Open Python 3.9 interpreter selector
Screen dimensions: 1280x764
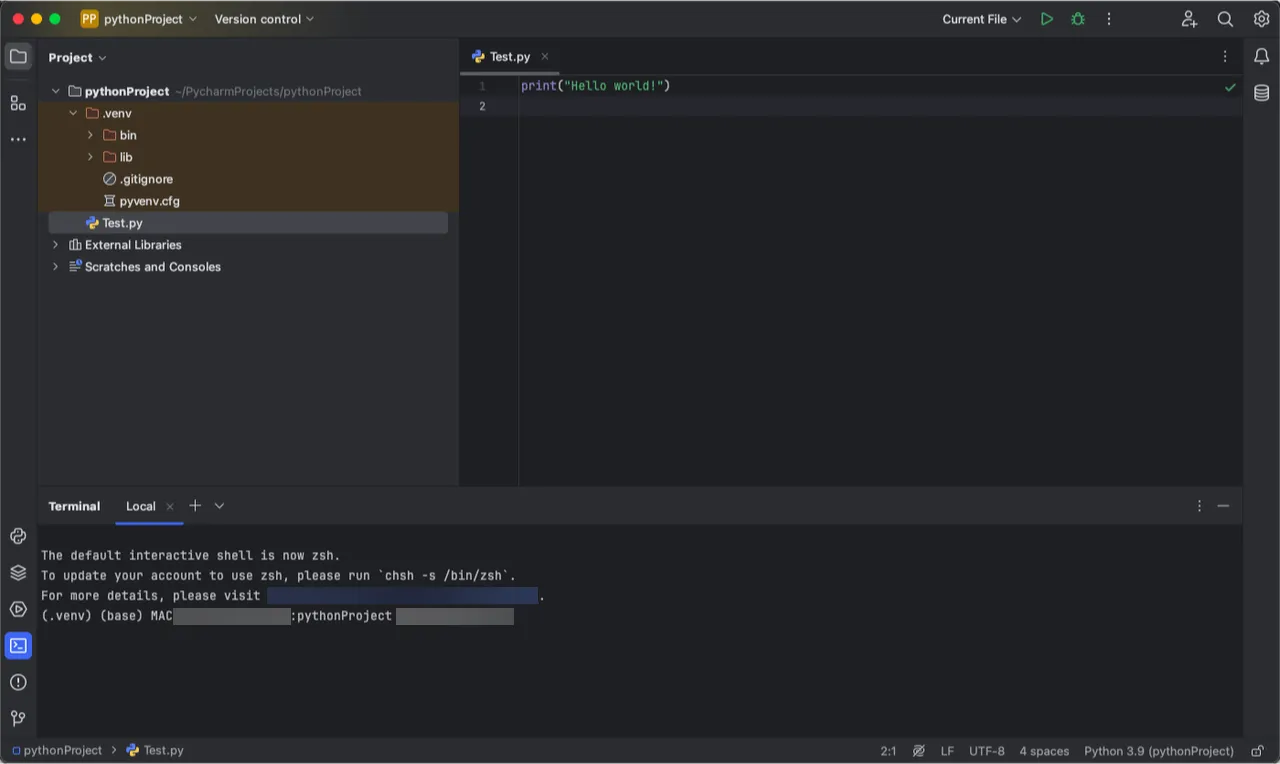[1159, 751]
